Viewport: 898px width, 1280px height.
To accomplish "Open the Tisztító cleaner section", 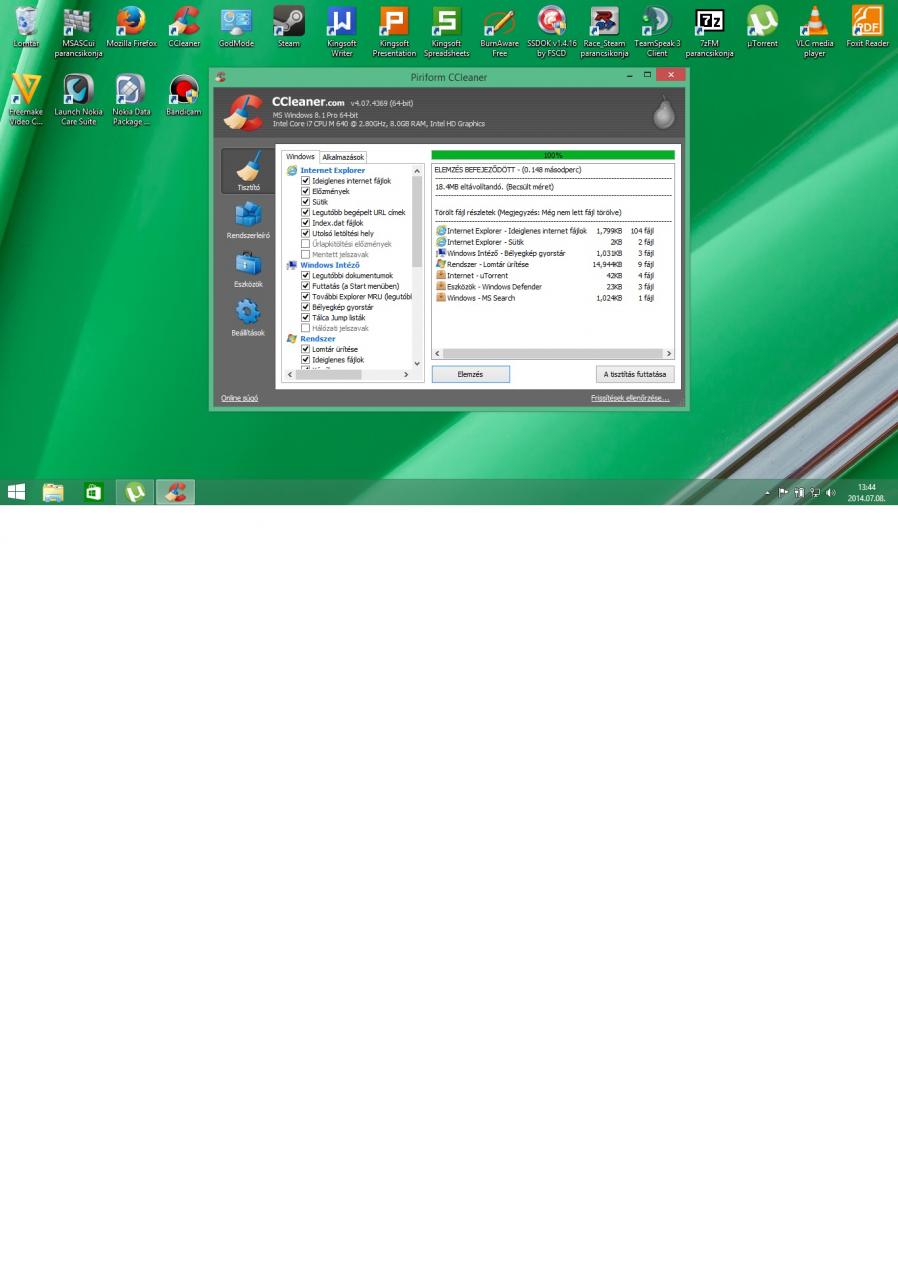I will click(248, 171).
